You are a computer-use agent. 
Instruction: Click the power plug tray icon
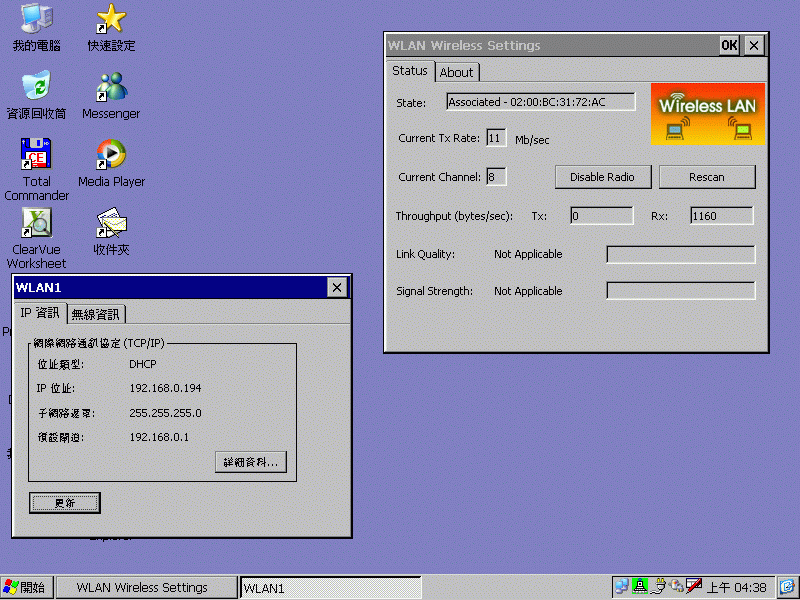point(658,586)
